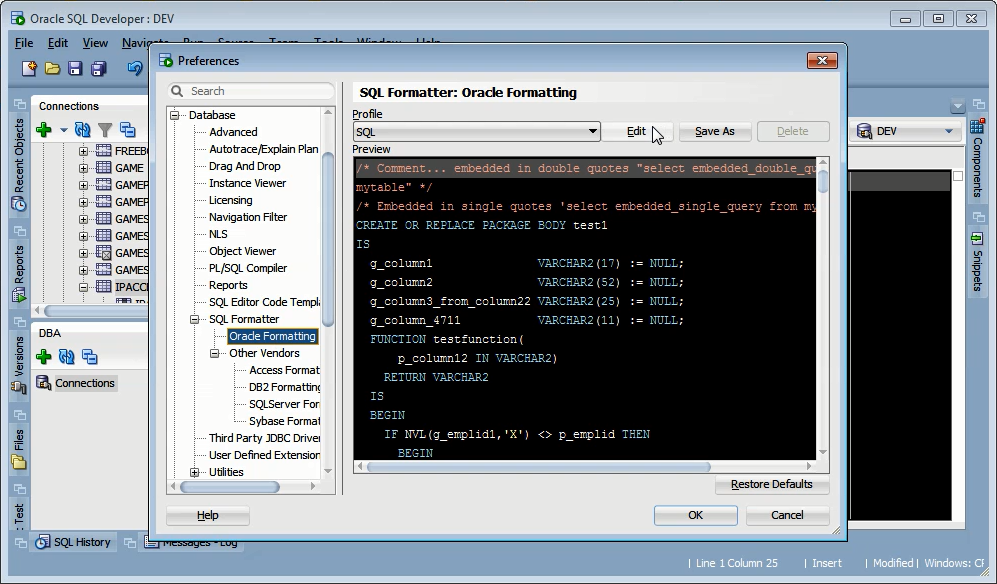Click the refresh icon in DBA panel
This screenshot has height=584, width=997.
pos(67,357)
